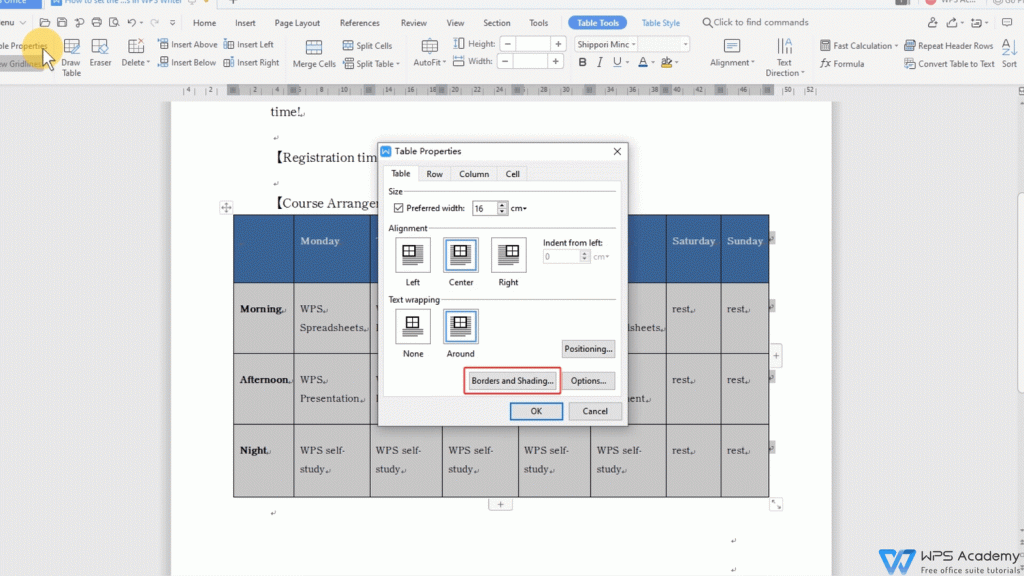Close the Table Properties dialog
Image resolution: width=1024 pixels, height=576 pixels.
tap(617, 151)
